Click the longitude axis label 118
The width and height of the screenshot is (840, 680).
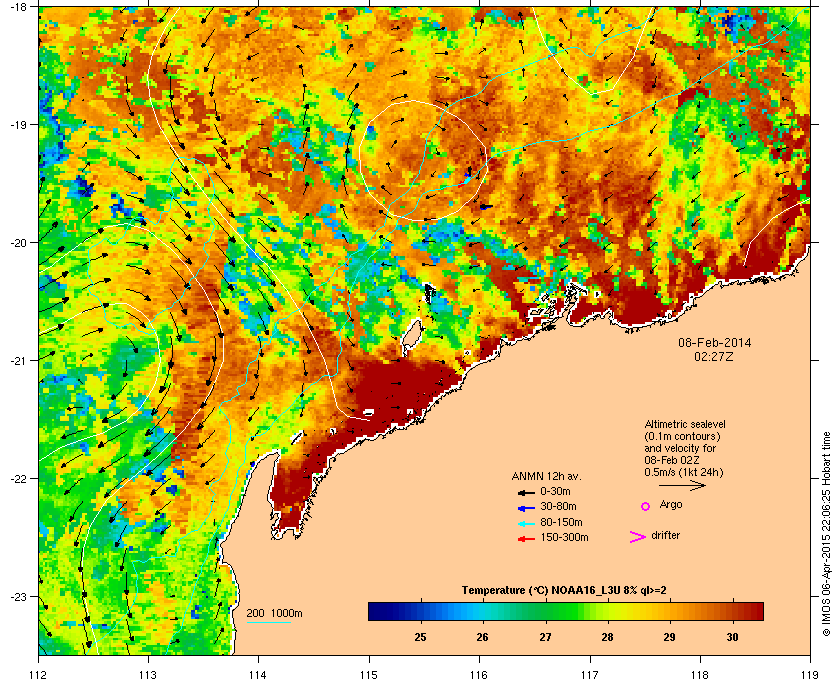coord(700,675)
